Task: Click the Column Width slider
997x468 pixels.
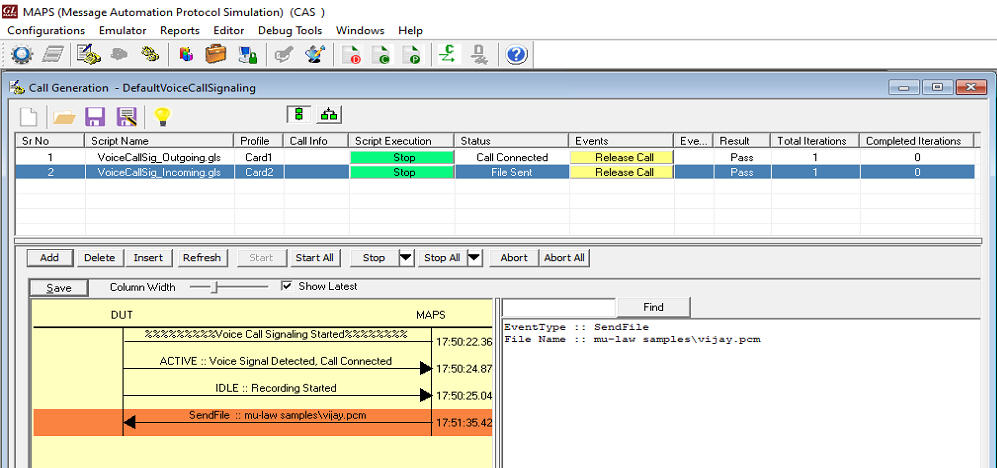Action: (229, 287)
